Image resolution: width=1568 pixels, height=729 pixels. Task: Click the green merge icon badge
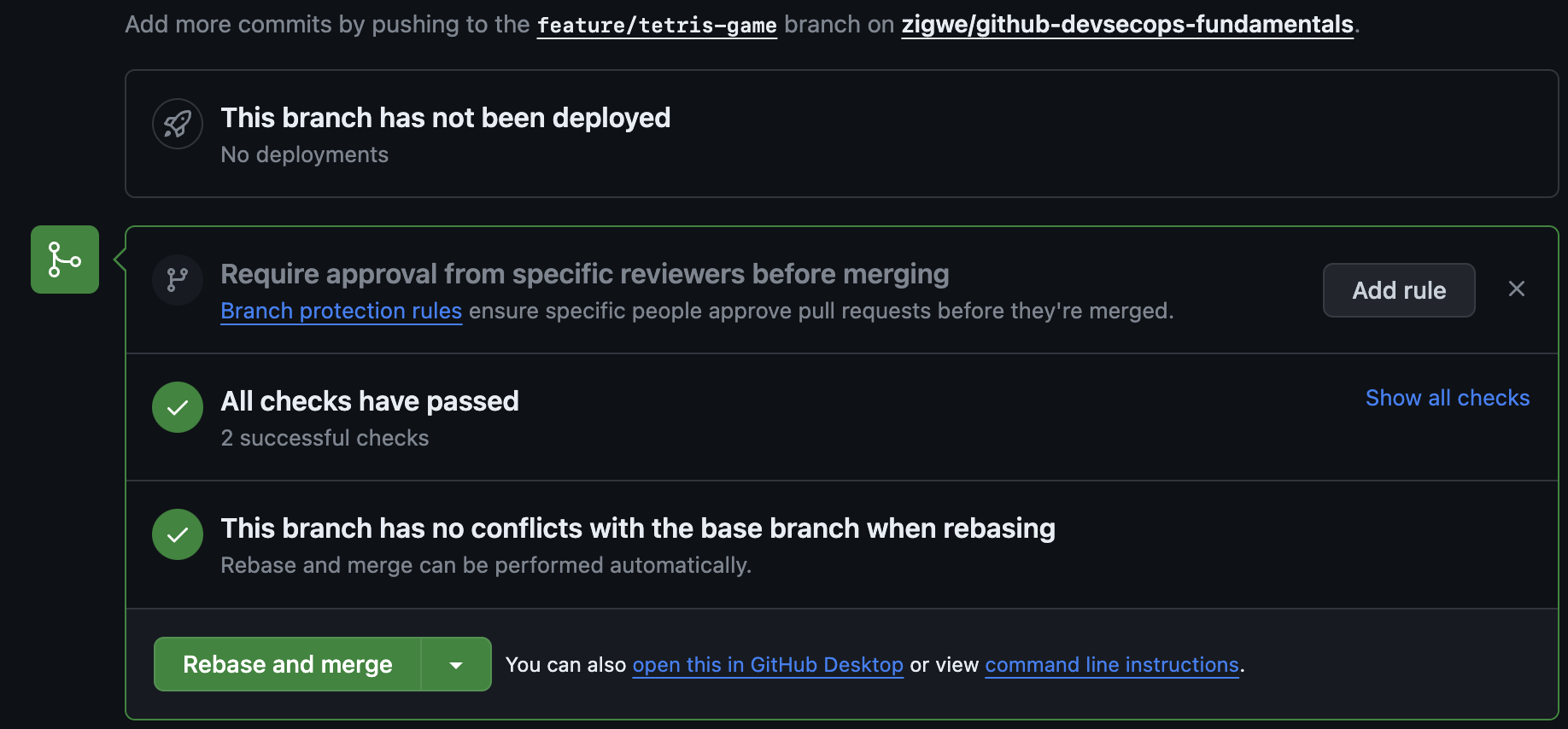coord(65,260)
